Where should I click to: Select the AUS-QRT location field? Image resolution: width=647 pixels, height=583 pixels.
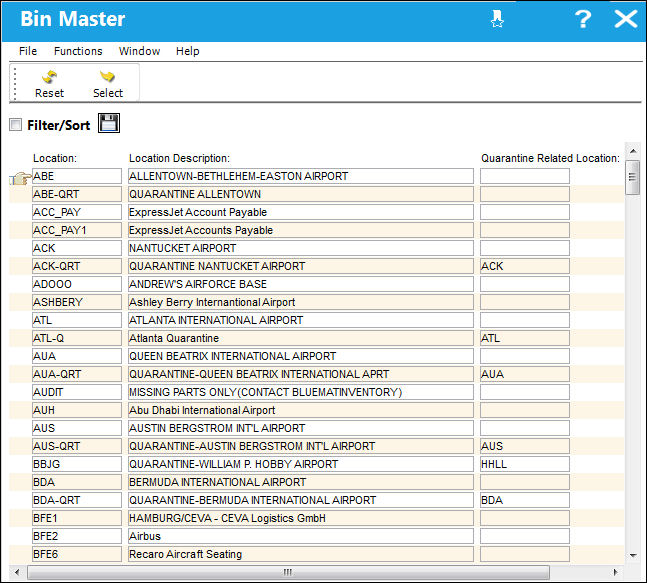pos(77,446)
